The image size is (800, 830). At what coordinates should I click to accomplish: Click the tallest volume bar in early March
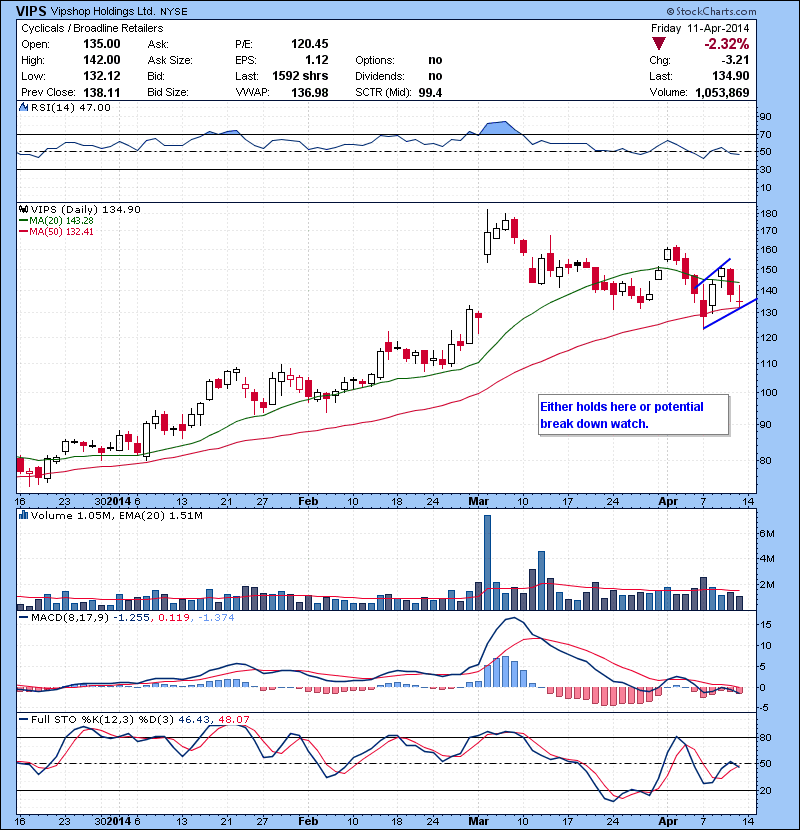(488, 563)
